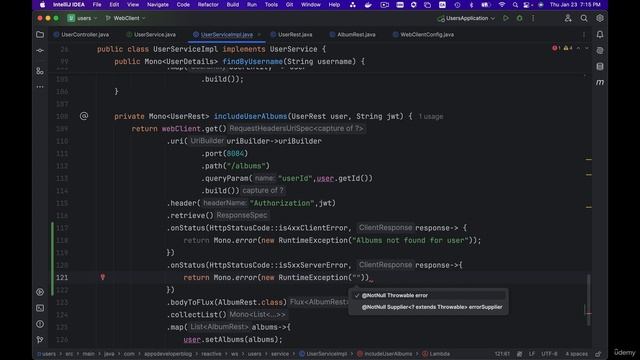Click the warnings count inspection indicator

point(568,48)
